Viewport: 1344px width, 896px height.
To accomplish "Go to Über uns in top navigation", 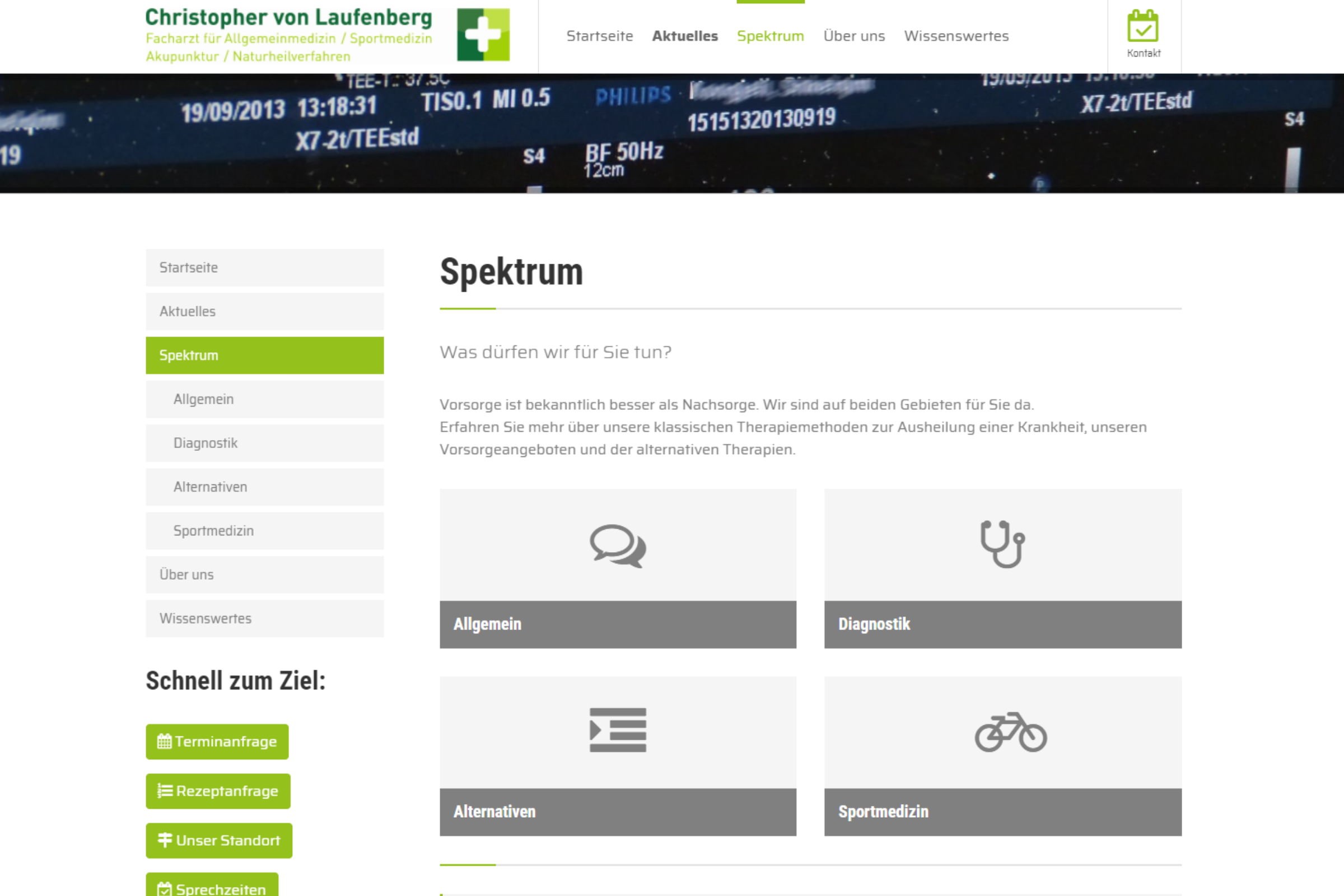I will click(853, 36).
